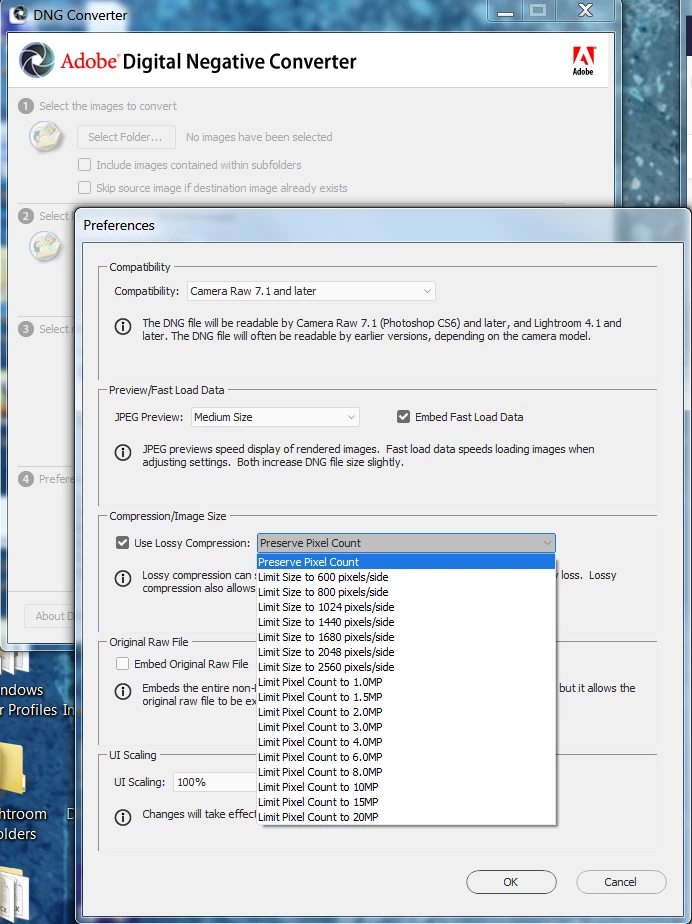The height and width of the screenshot is (924, 692).
Task: Confirm preferences with OK button
Action: coord(511,882)
